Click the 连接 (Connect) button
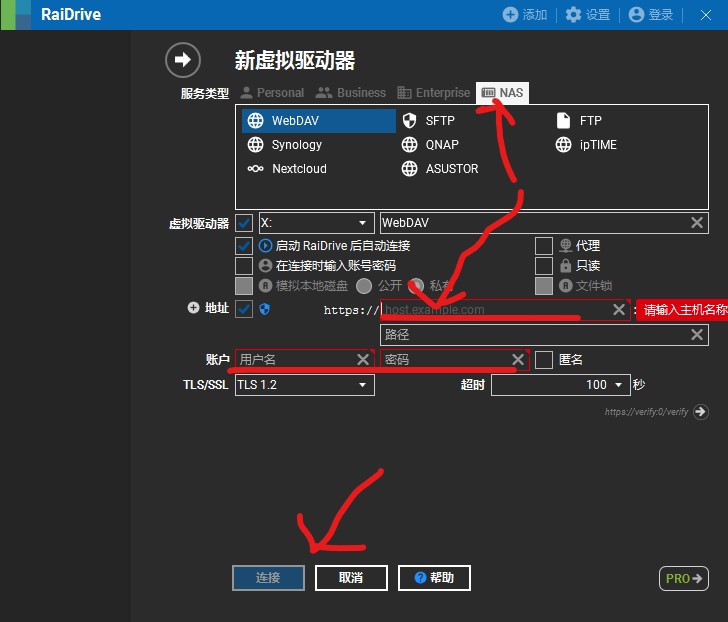The image size is (728, 622). tap(268, 578)
